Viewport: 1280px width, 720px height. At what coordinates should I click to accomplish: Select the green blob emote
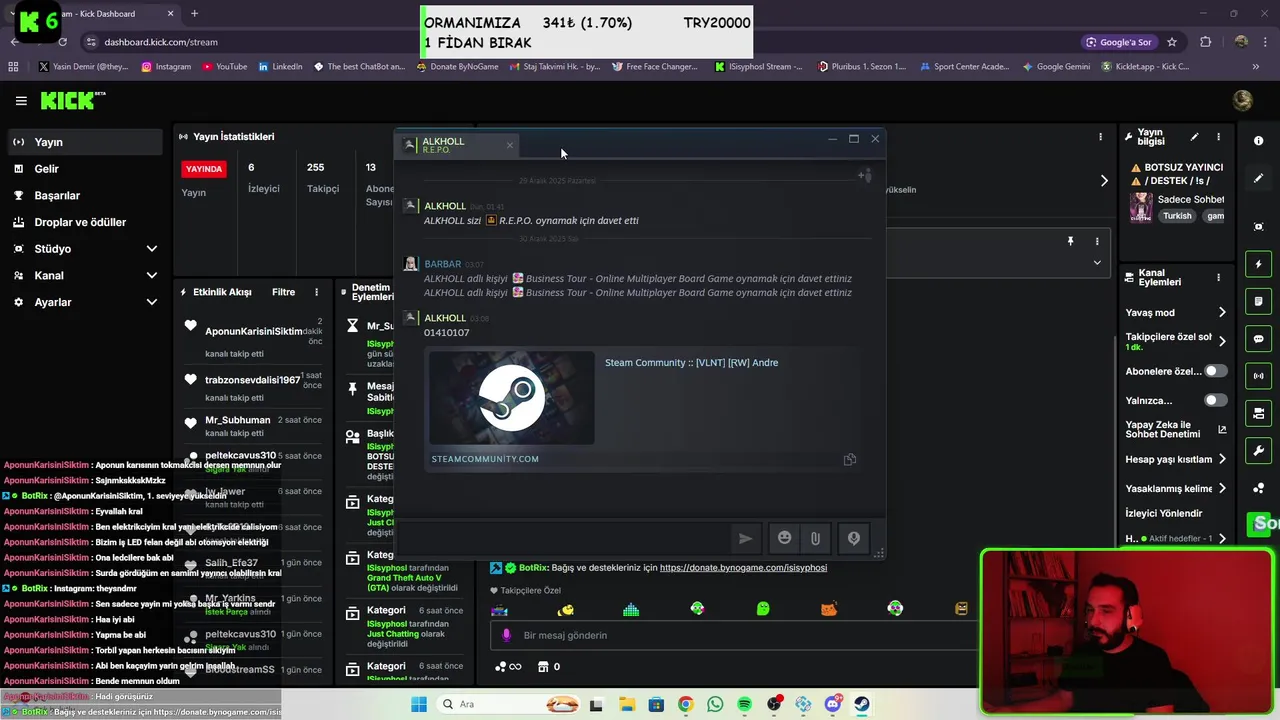point(763,609)
